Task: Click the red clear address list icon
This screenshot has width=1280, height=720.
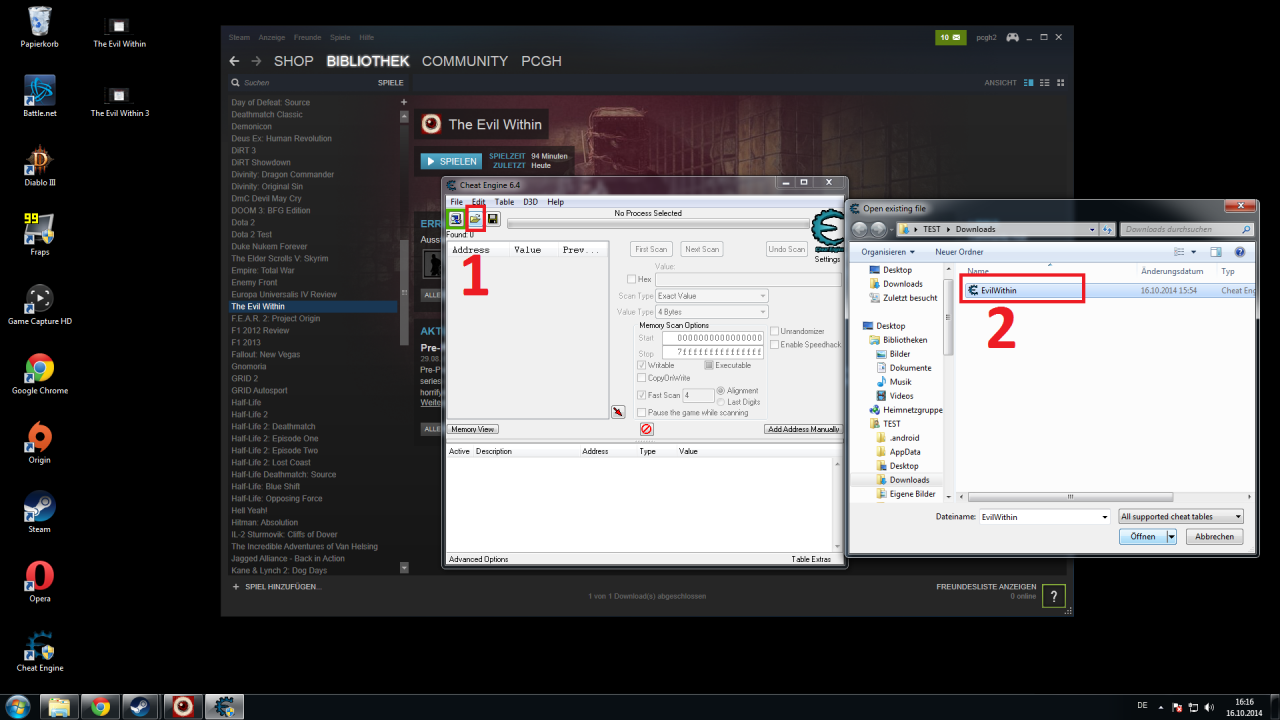Action: click(x=646, y=429)
